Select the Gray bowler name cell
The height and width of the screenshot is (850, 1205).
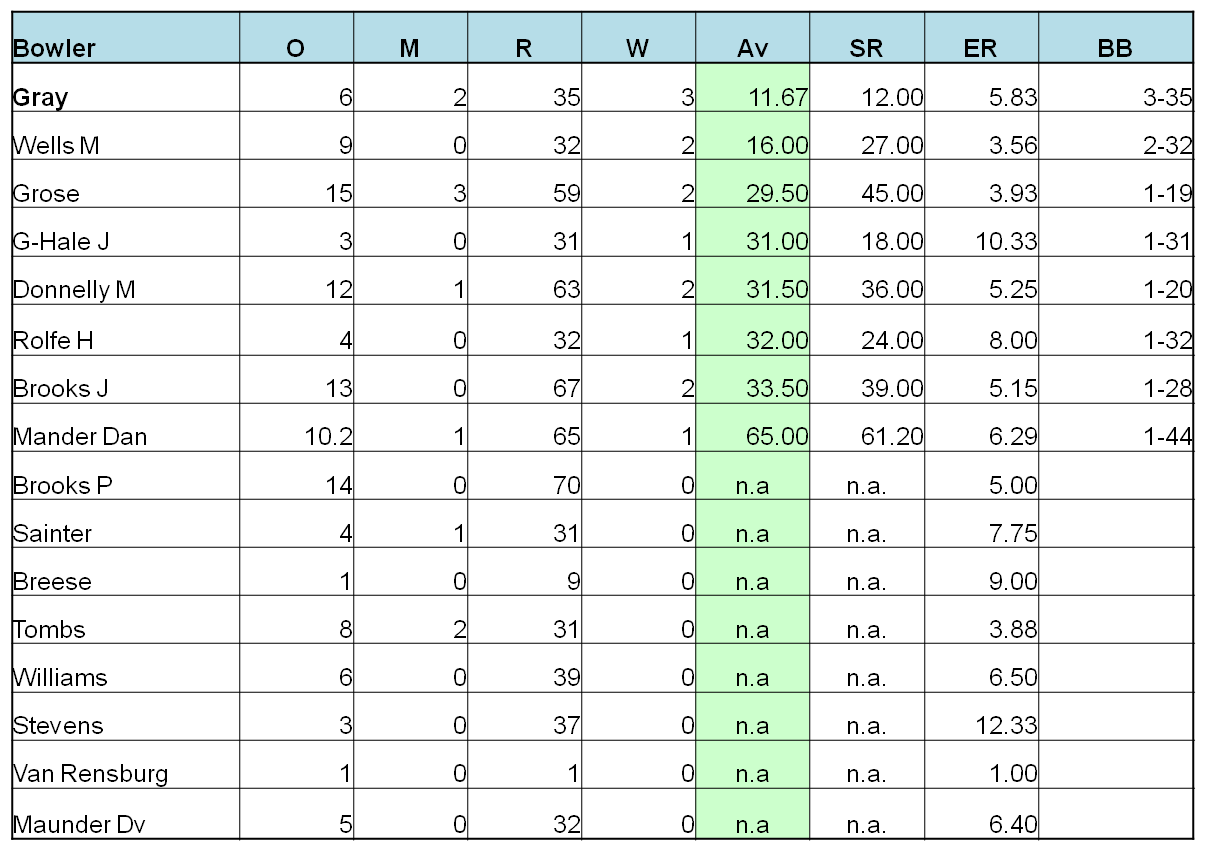(125, 97)
